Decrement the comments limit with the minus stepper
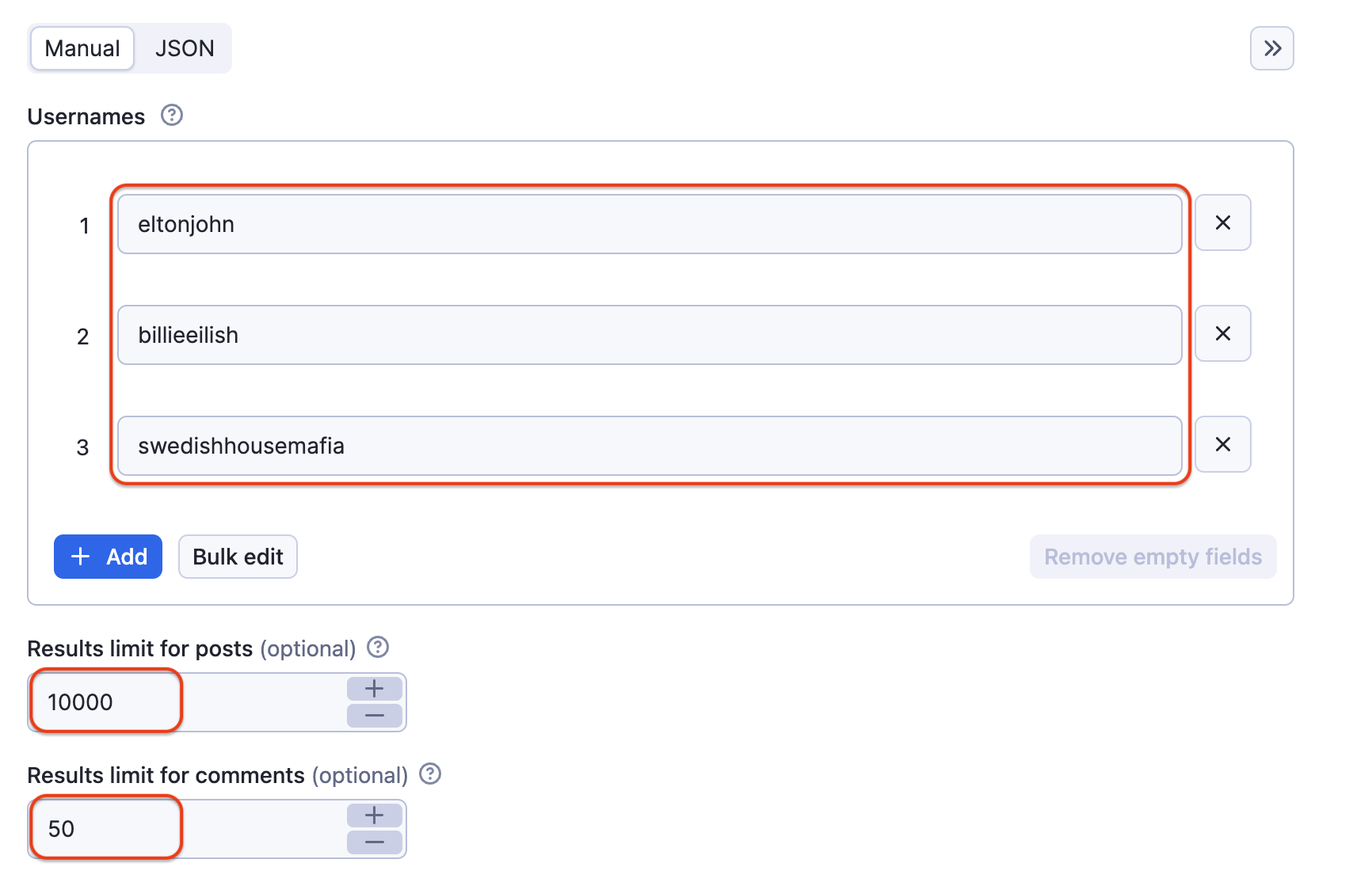Viewport: 1372px width, 882px height. pos(373,842)
